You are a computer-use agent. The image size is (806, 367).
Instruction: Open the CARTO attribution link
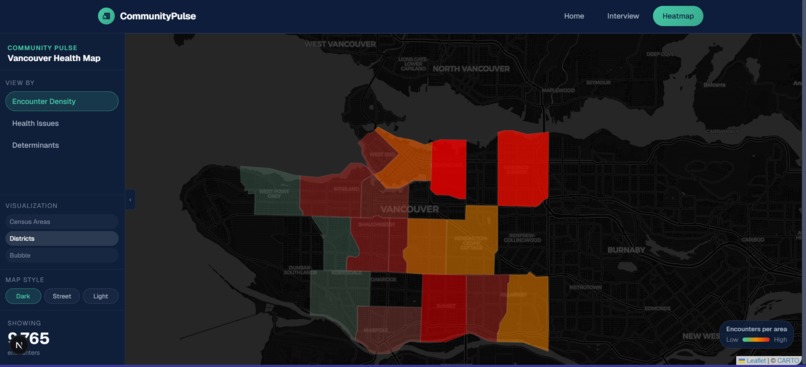click(x=788, y=361)
